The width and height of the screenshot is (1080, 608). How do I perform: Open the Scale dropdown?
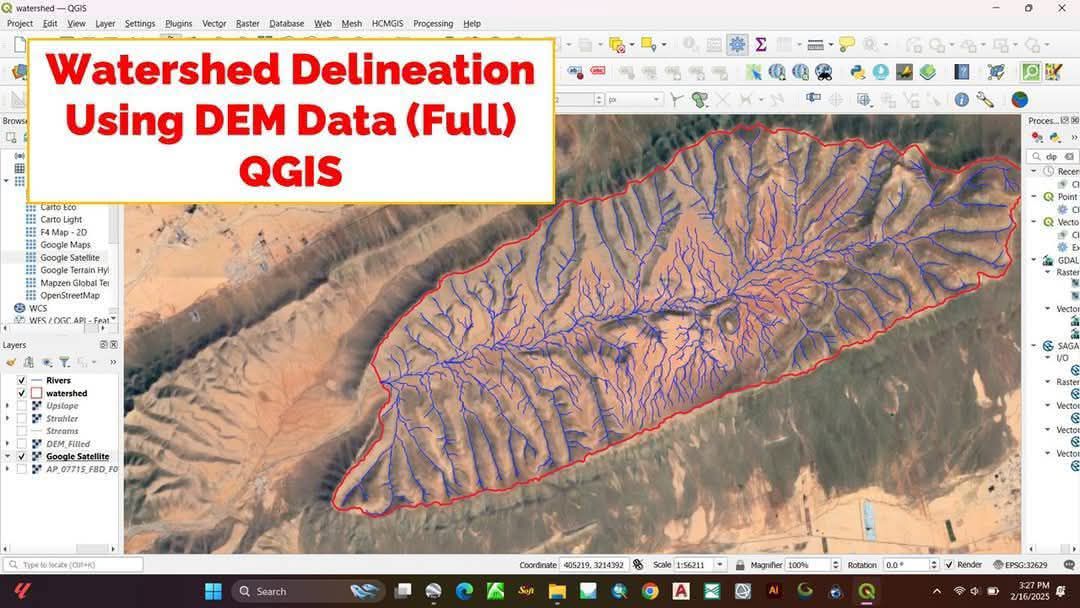(x=720, y=565)
